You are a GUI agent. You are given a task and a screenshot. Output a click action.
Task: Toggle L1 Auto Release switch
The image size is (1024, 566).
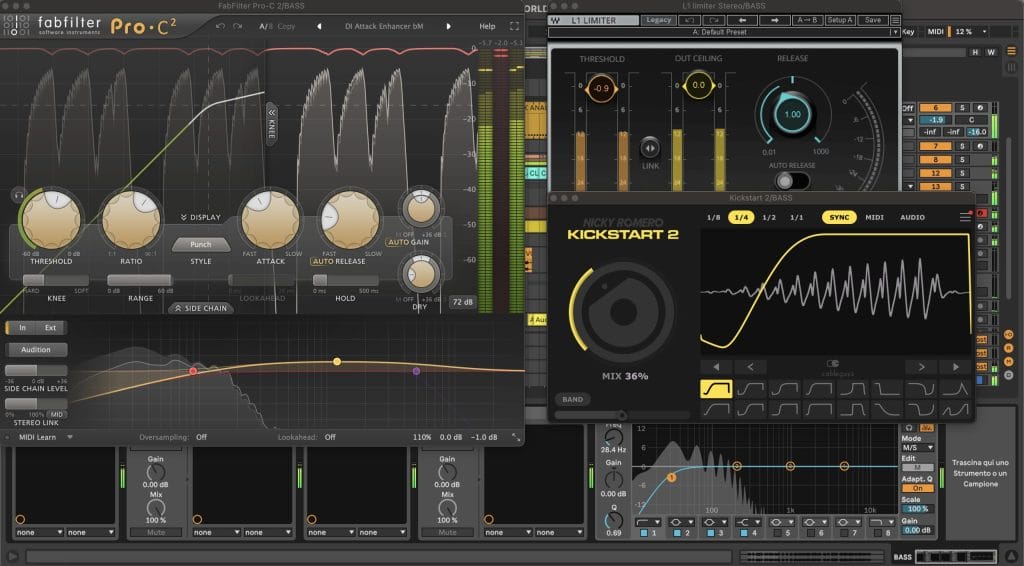click(792, 181)
